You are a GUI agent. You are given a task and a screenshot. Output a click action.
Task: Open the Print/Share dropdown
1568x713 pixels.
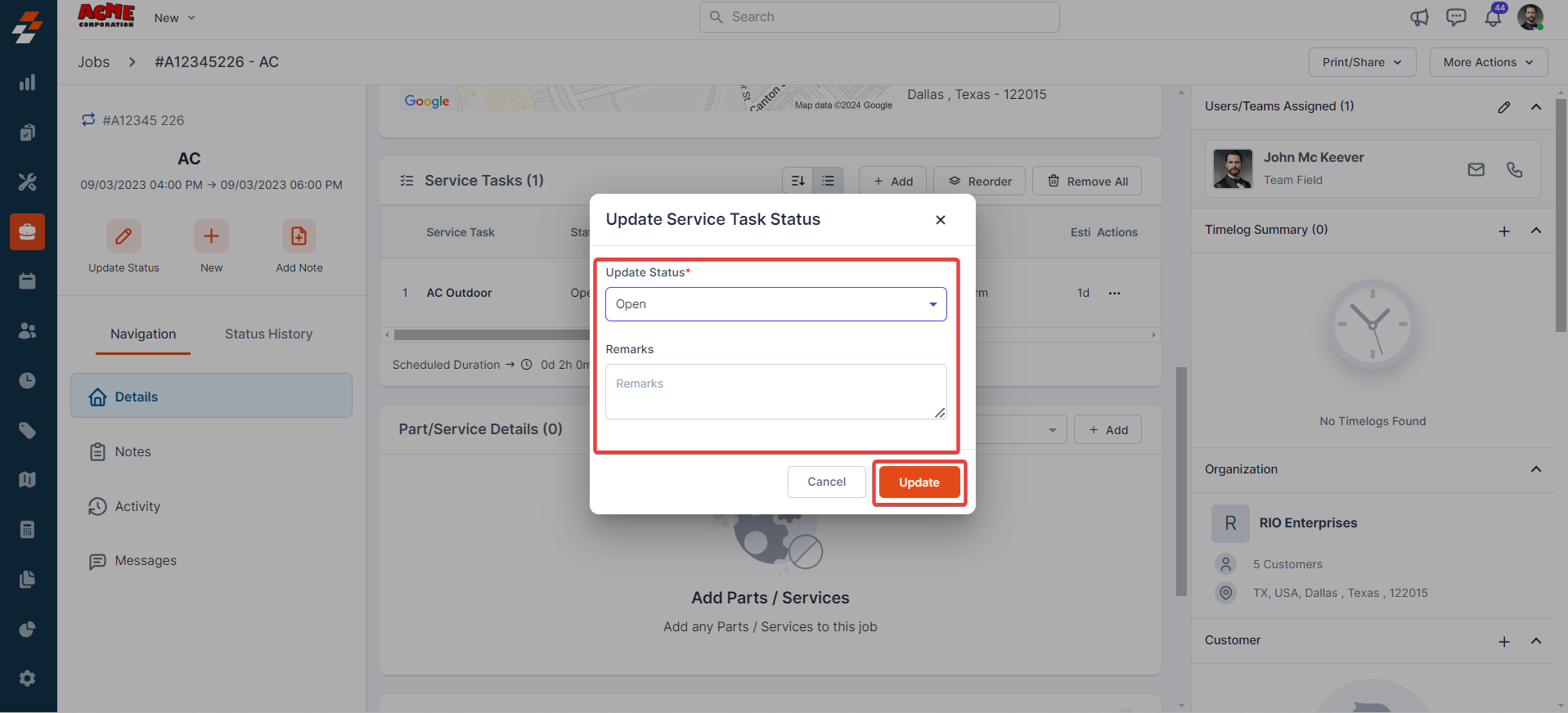[x=1361, y=62]
